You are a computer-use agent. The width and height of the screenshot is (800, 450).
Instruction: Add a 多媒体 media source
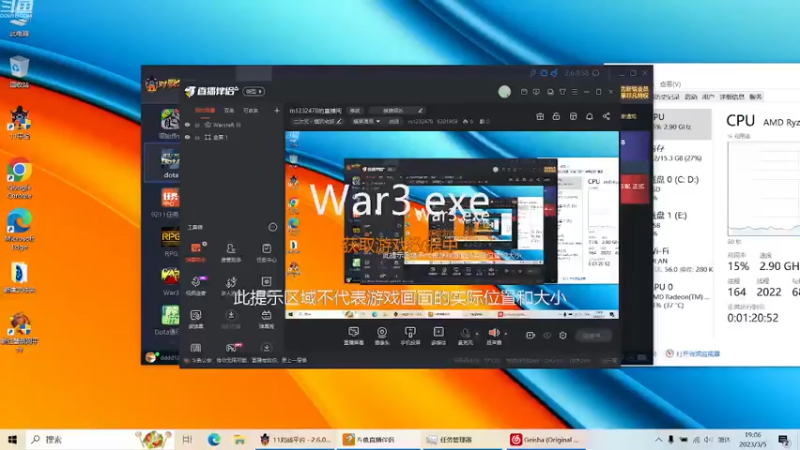(x=438, y=336)
